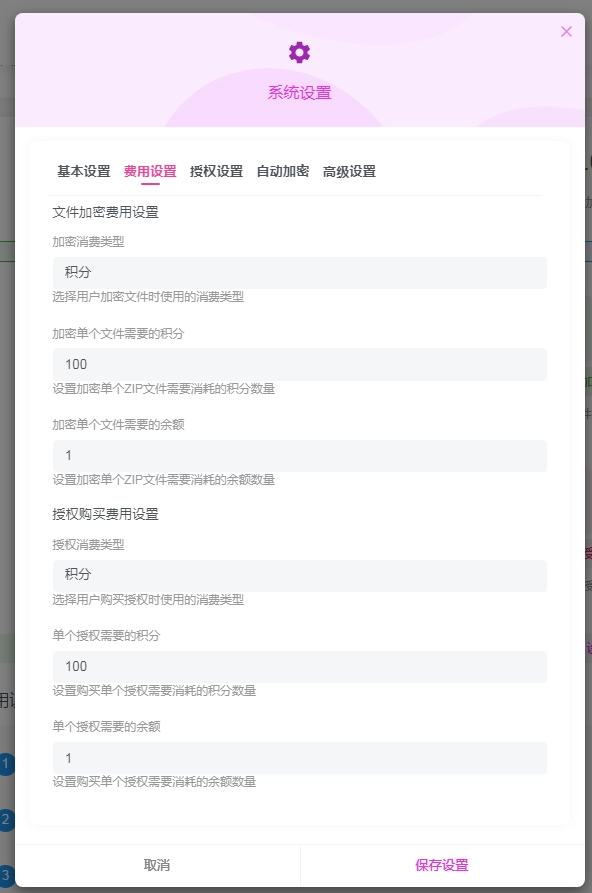Click the 授权消费类型 label
The image size is (592, 893).
click(x=88, y=545)
